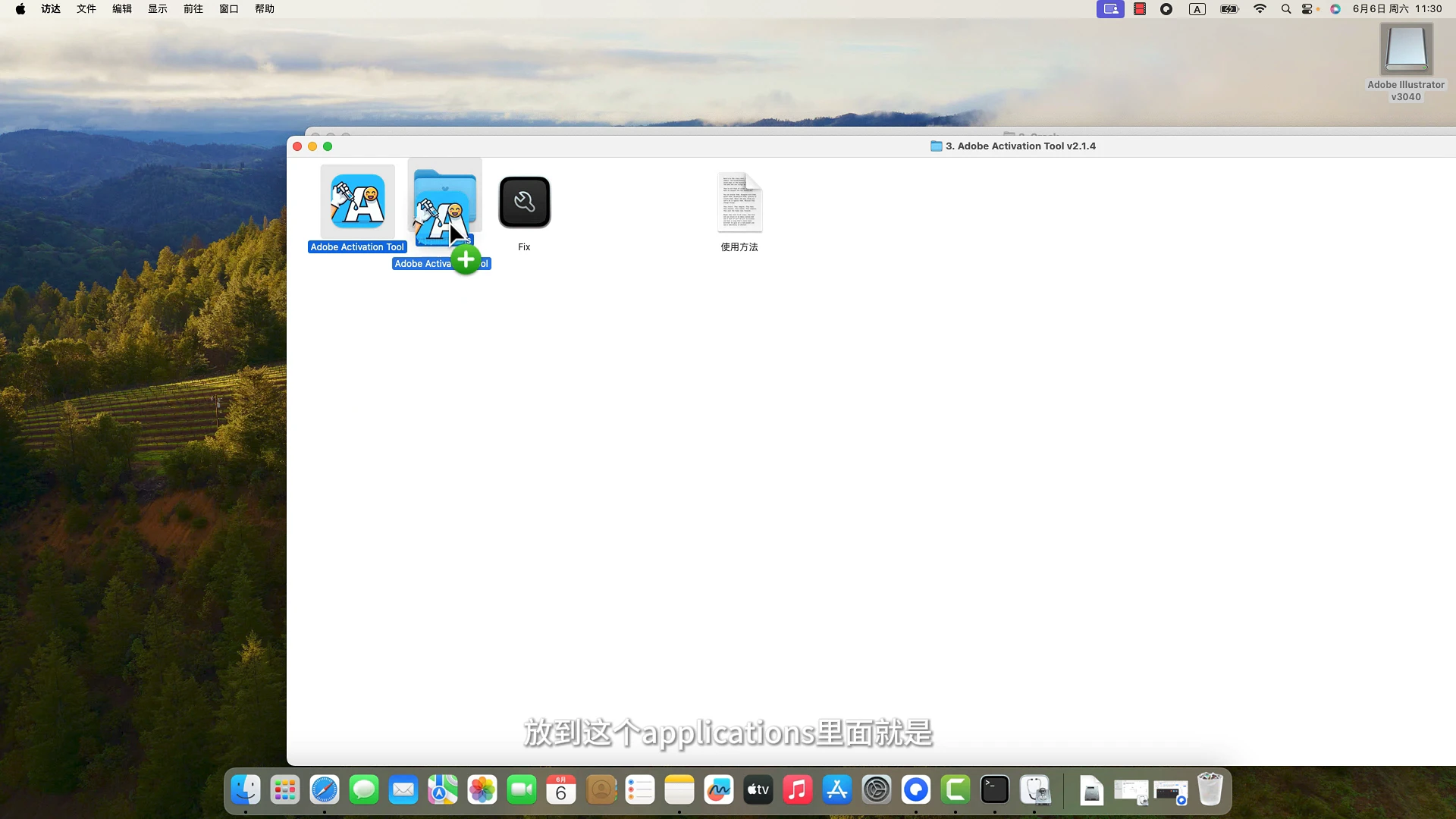Open Terminal from the Dock

[995, 790]
